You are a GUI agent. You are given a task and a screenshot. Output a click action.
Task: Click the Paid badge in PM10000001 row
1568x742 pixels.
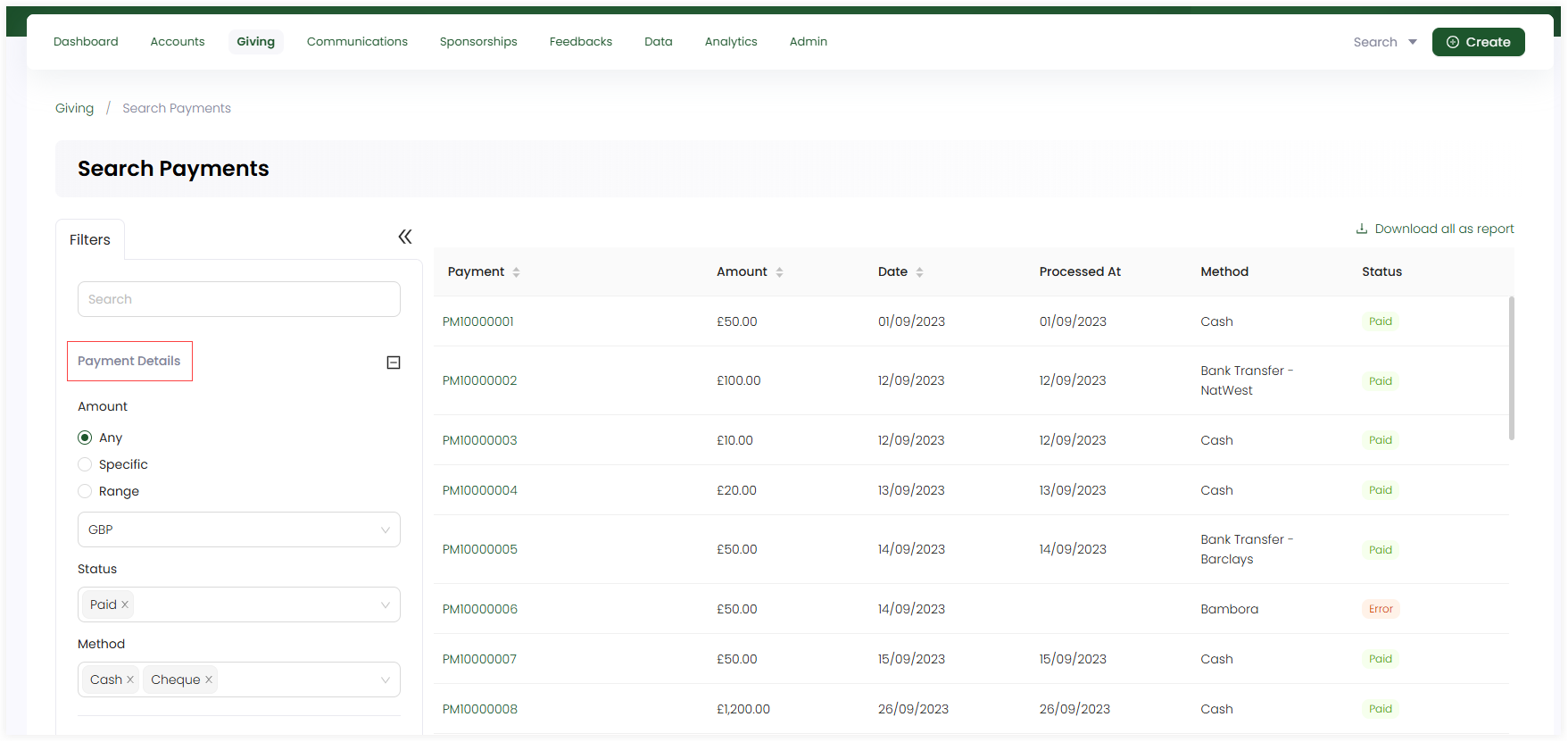click(x=1381, y=321)
